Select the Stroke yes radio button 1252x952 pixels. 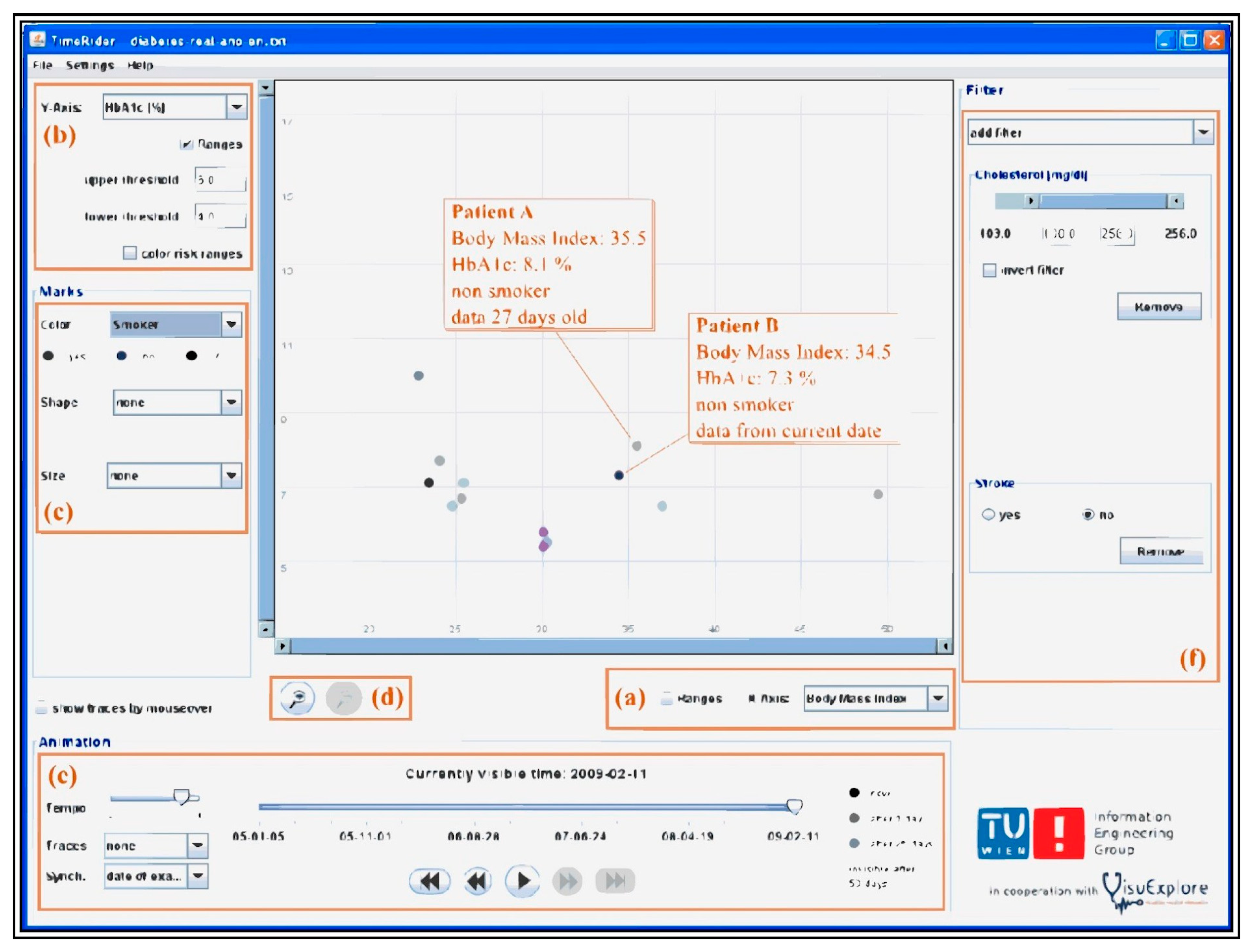tap(988, 514)
